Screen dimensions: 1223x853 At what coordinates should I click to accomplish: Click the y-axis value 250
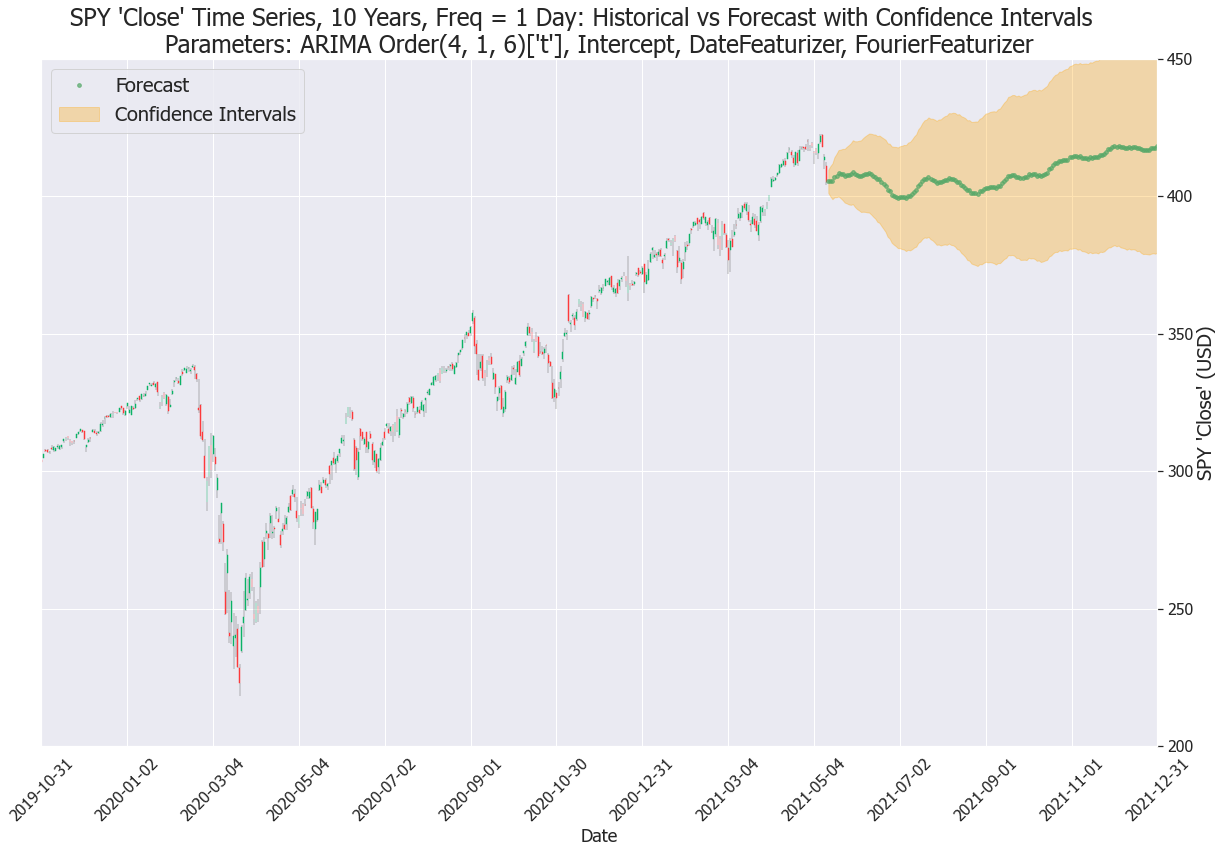pos(1180,609)
